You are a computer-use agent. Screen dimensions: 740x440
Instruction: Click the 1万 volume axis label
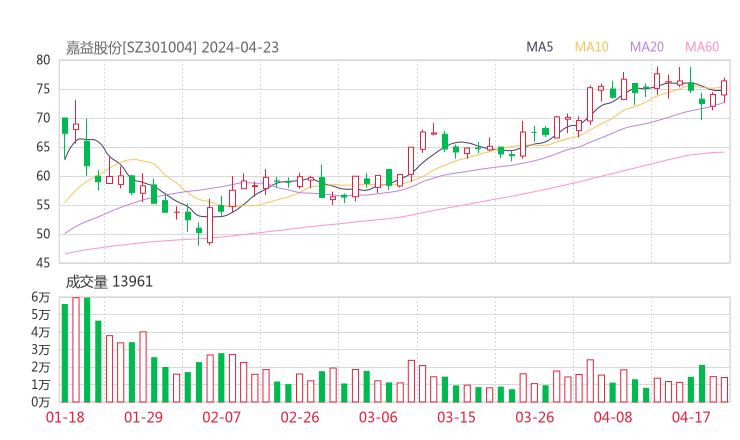click(x=41, y=385)
